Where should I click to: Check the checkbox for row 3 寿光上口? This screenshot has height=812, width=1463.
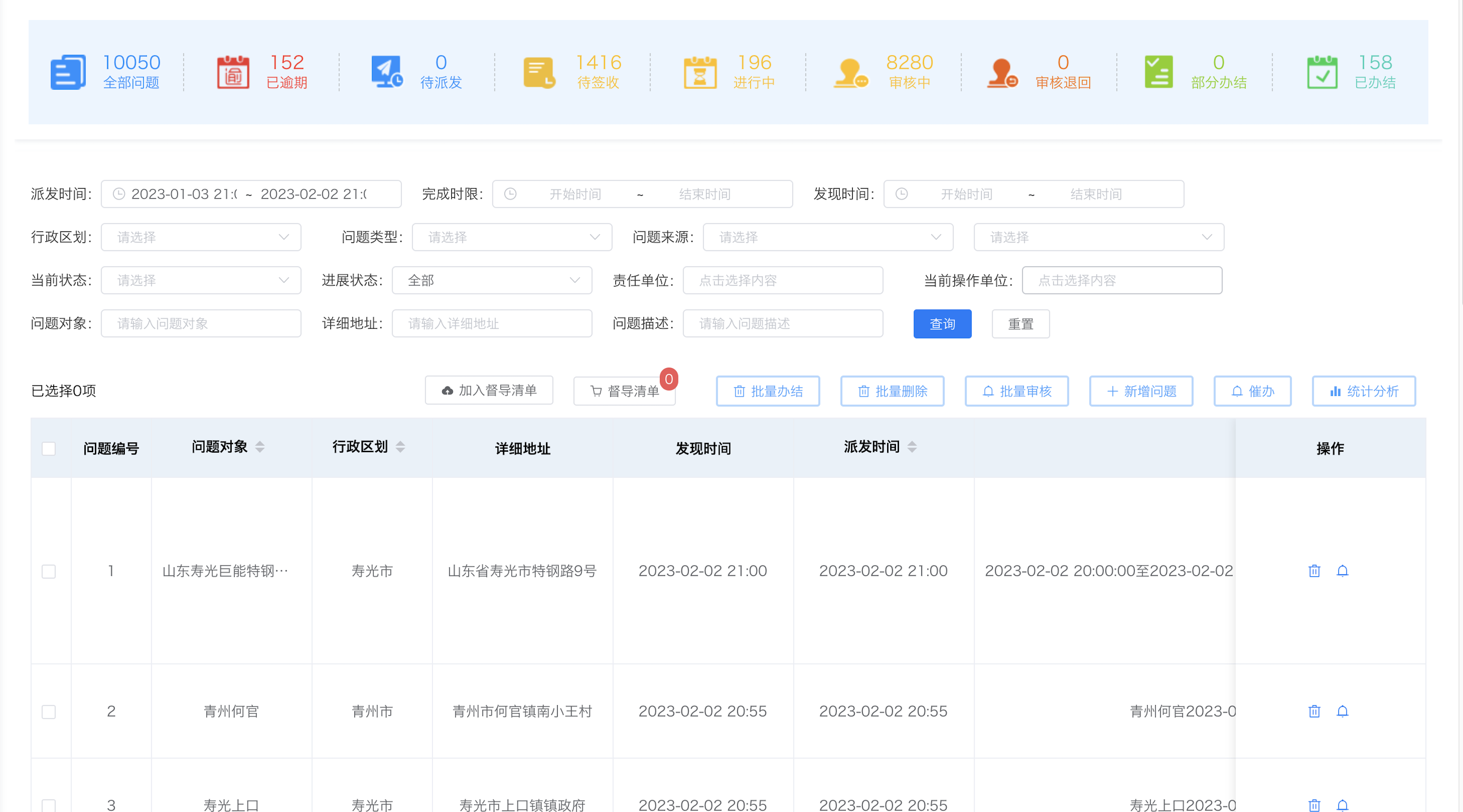pos(49,805)
